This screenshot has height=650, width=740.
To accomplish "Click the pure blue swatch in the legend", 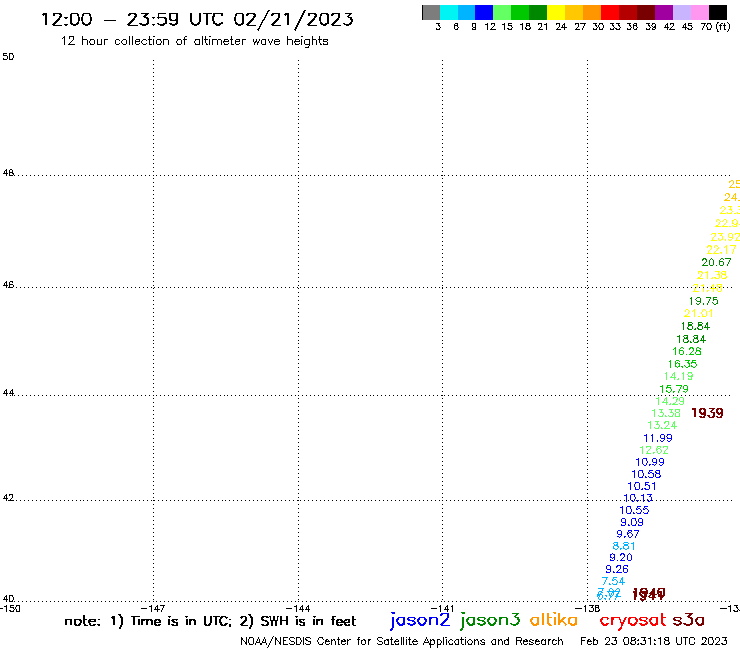I will 485,12.
